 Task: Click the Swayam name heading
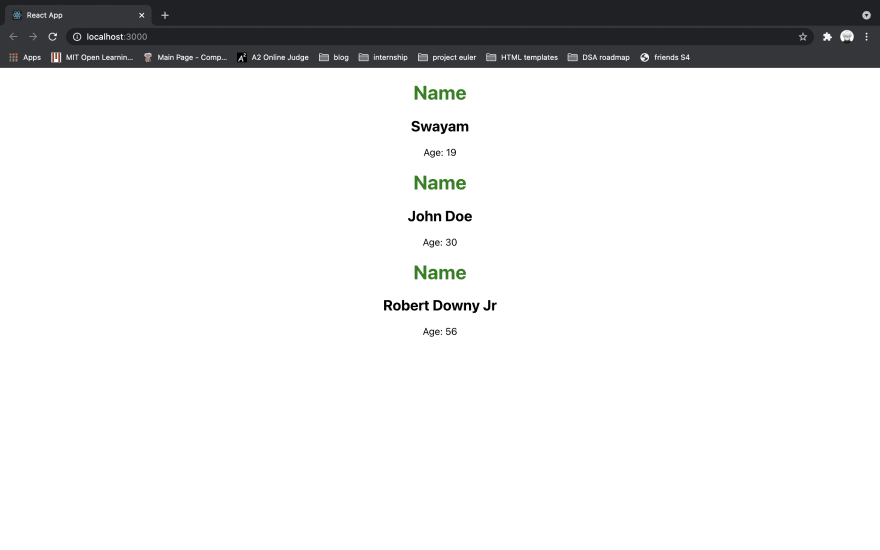coord(439,126)
